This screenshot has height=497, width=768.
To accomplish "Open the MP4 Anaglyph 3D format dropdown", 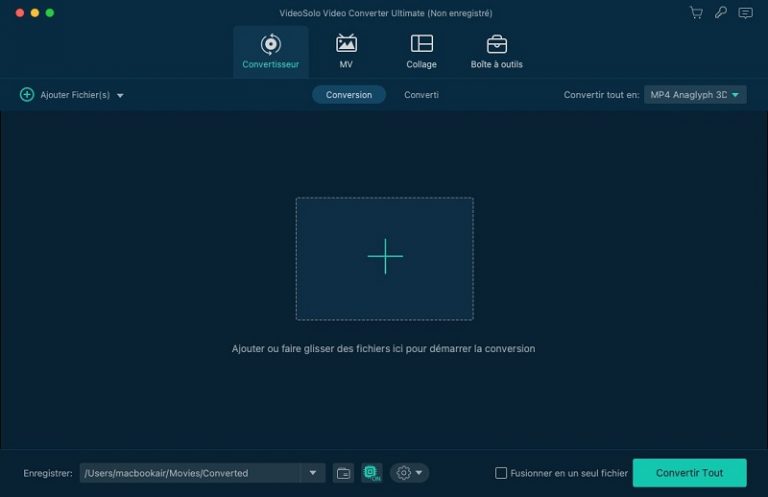I will click(695, 95).
